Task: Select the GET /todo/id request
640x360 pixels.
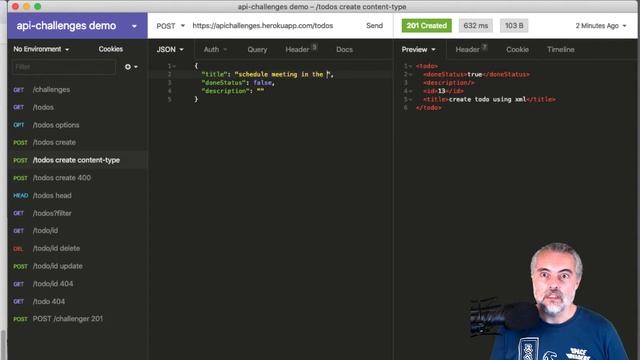Action: (x=78, y=231)
